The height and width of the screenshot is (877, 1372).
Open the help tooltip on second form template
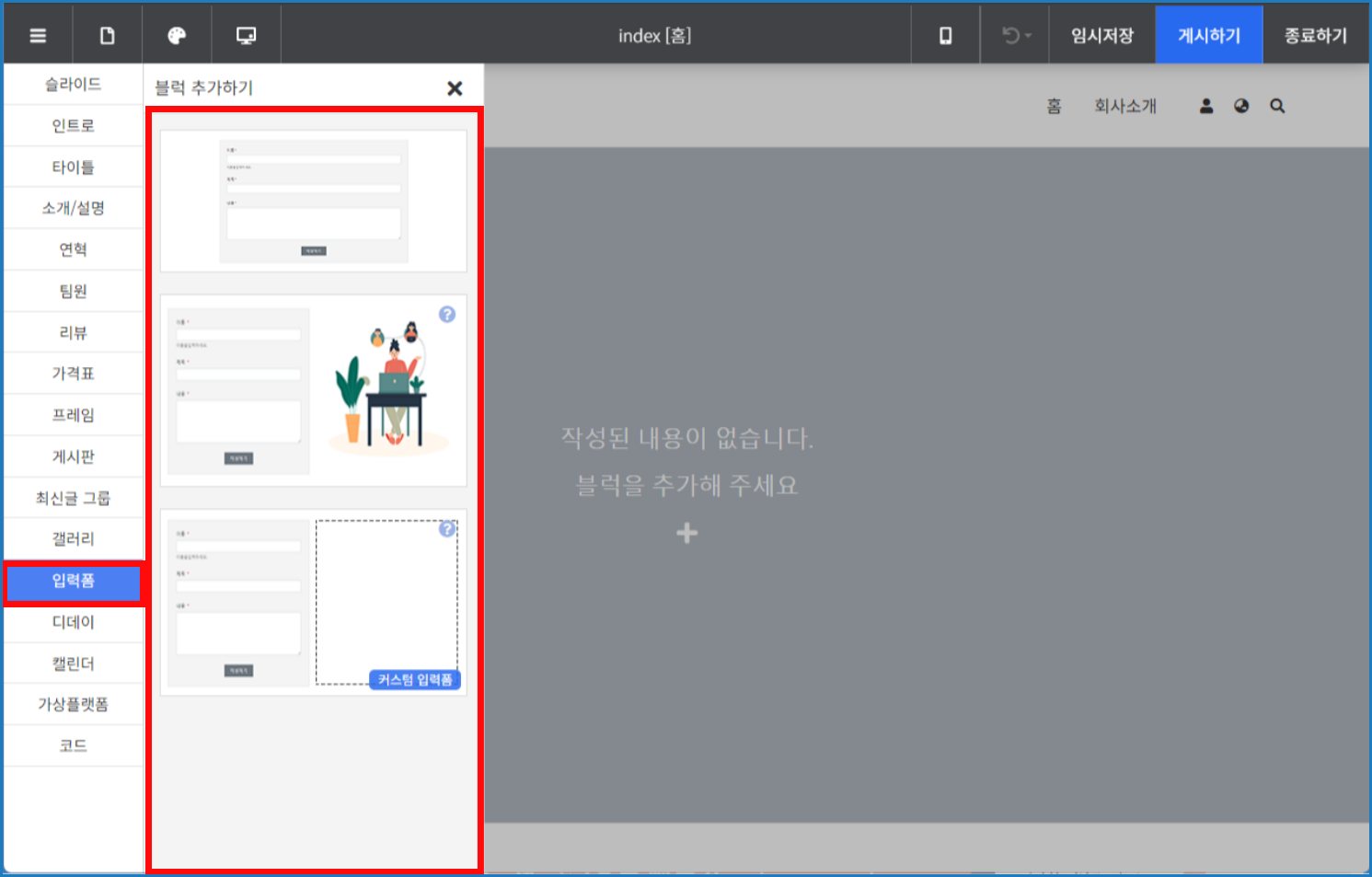tap(447, 315)
